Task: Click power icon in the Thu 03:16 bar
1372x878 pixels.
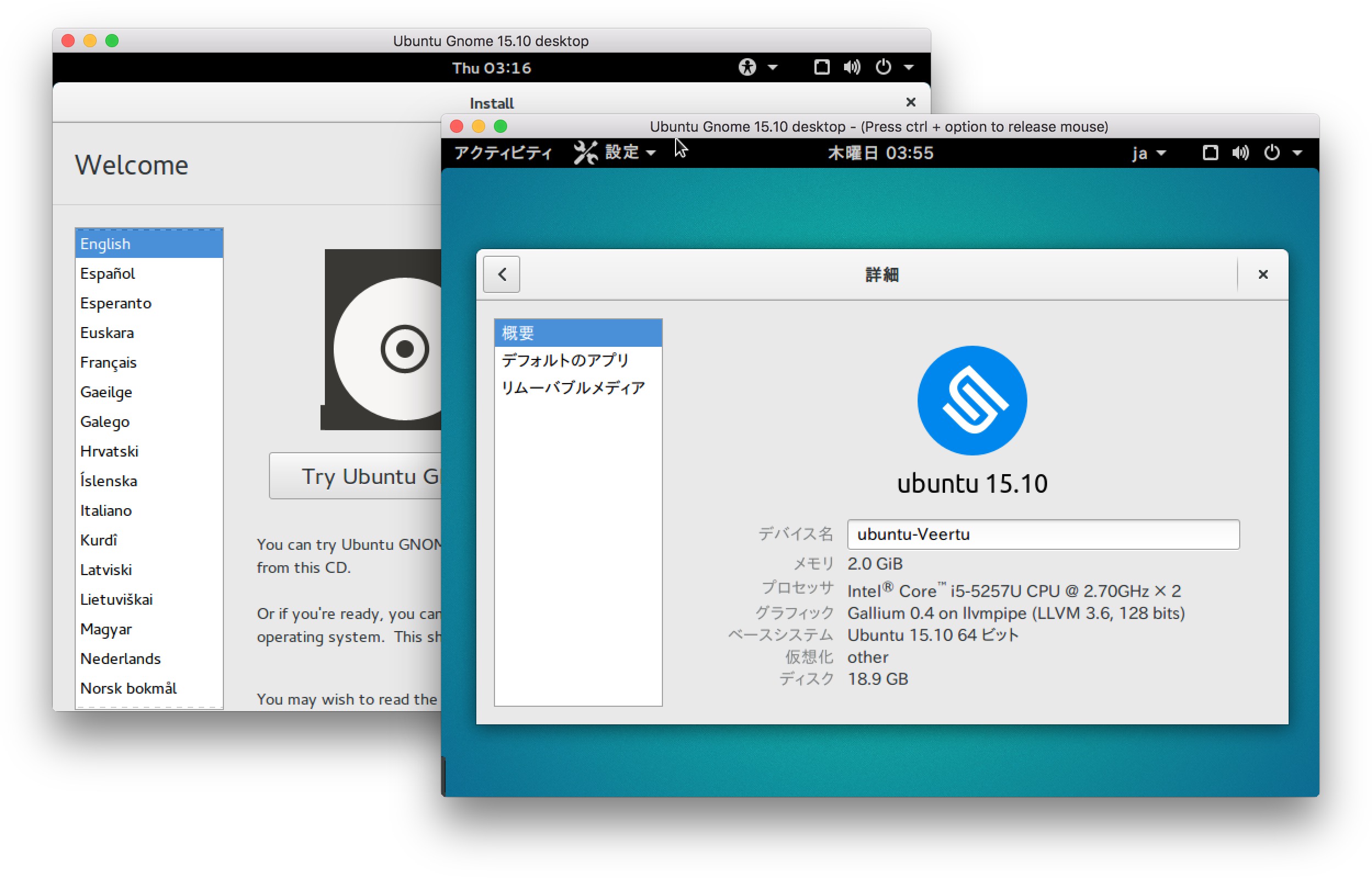Action: pyautogui.click(x=883, y=67)
